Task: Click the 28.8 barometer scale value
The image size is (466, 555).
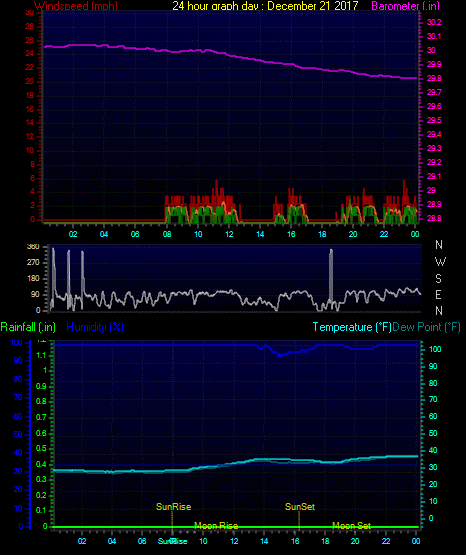Action: (x=434, y=218)
